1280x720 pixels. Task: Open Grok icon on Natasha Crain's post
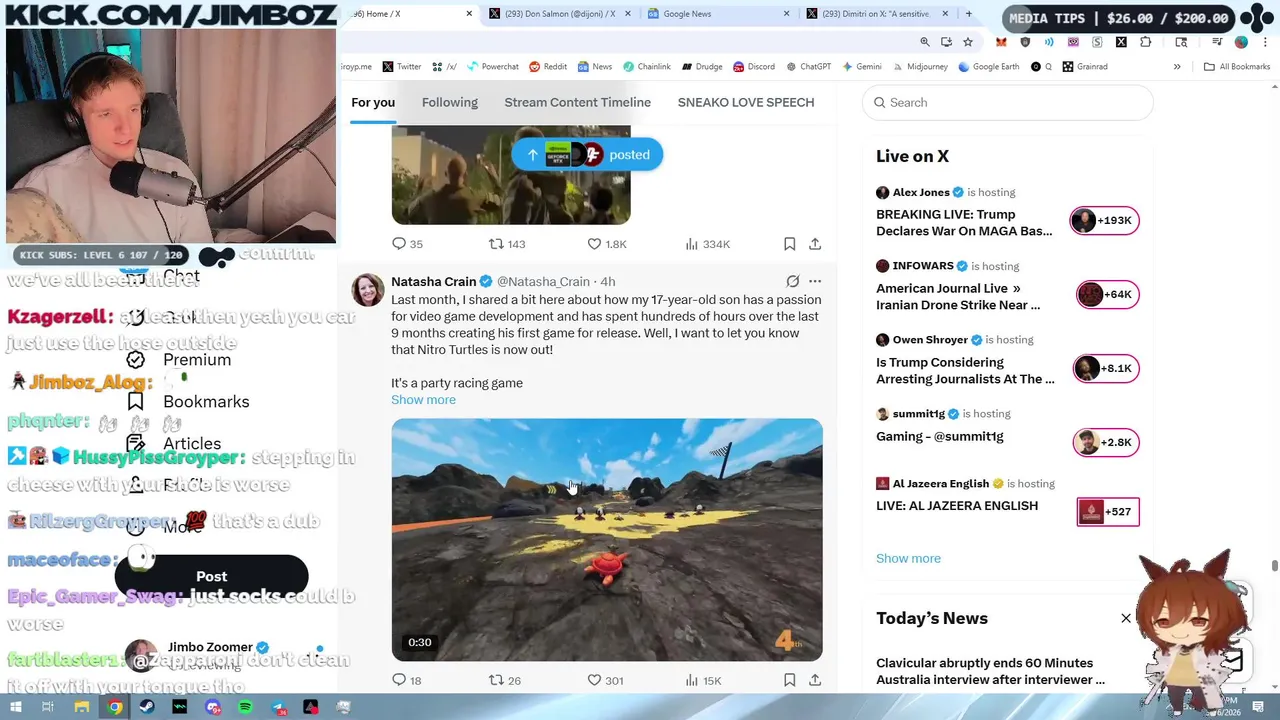pyautogui.click(x=792, y=282)
